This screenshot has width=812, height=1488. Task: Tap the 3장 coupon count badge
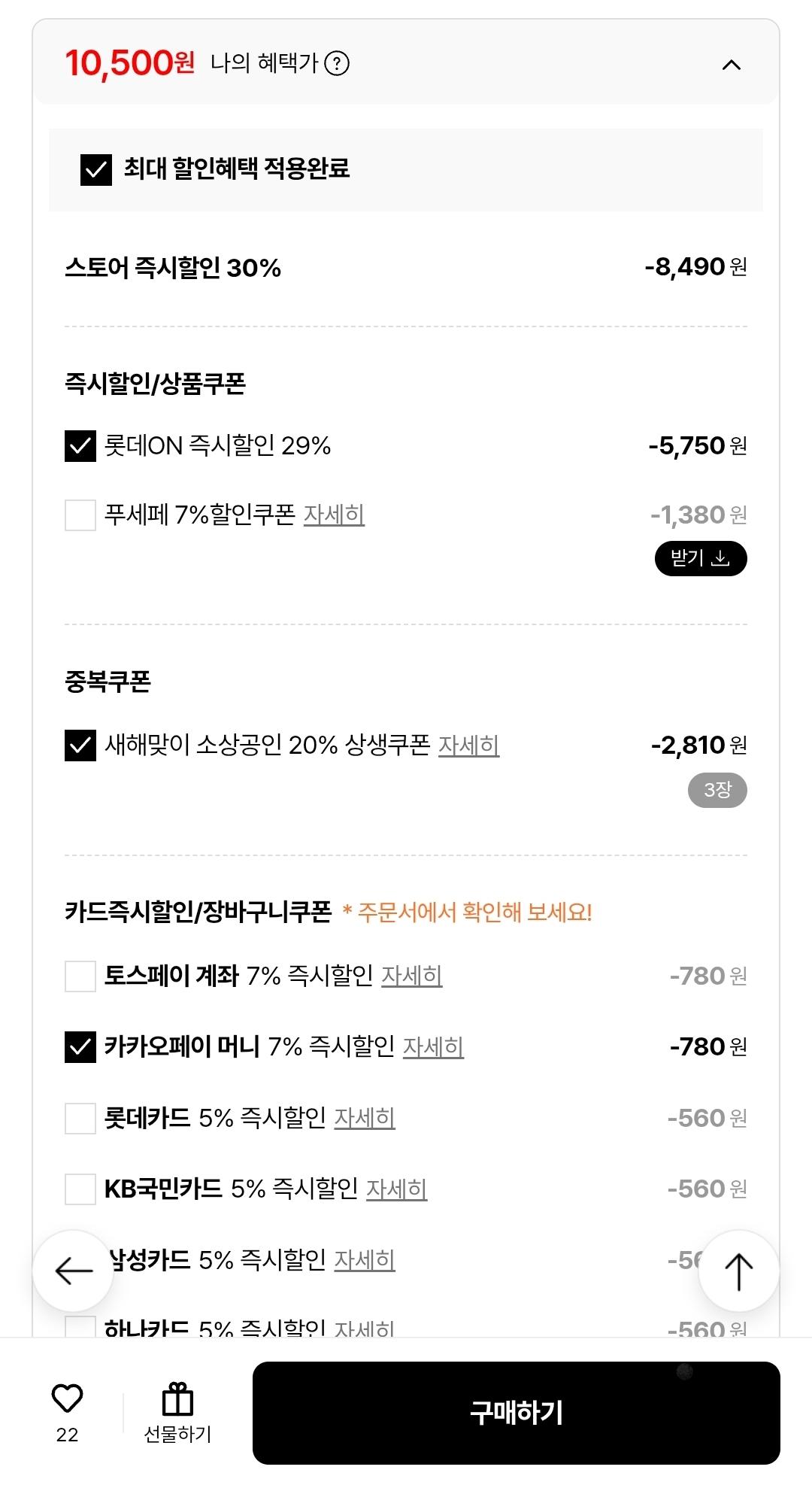coord(717,790)
